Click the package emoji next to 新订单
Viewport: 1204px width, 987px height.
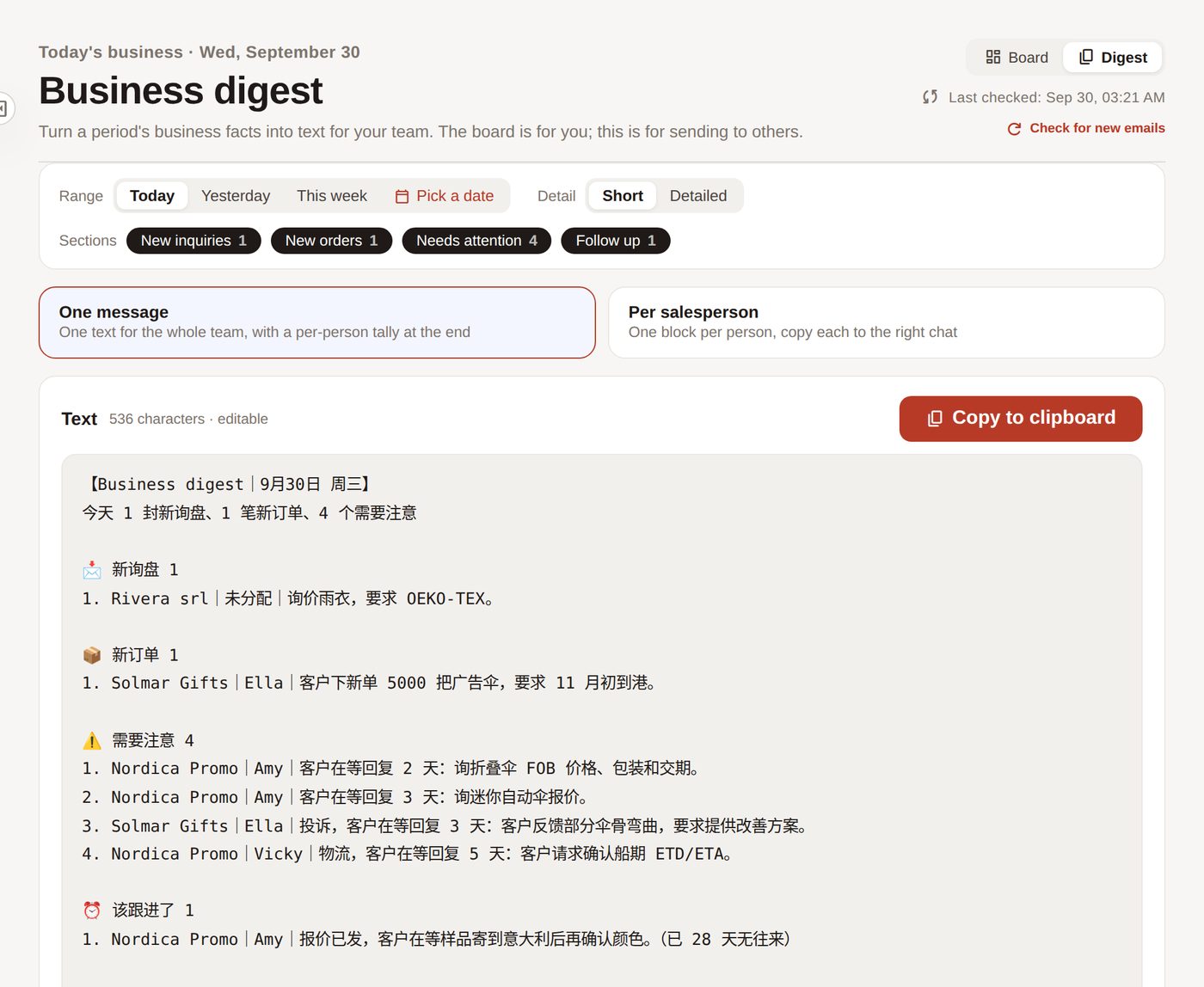[92, 655]
